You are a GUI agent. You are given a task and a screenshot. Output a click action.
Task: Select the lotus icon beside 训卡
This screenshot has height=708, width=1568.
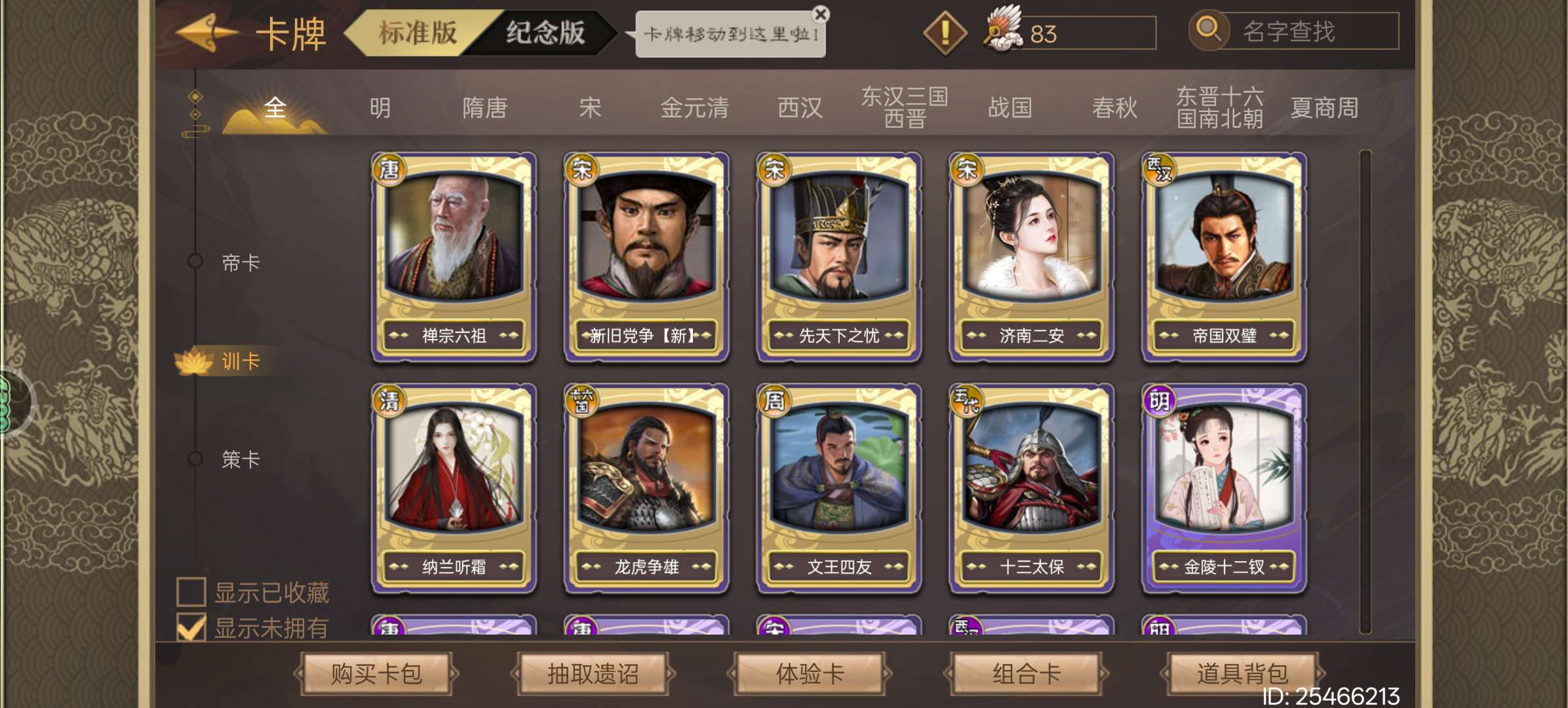tap(194, 361)
